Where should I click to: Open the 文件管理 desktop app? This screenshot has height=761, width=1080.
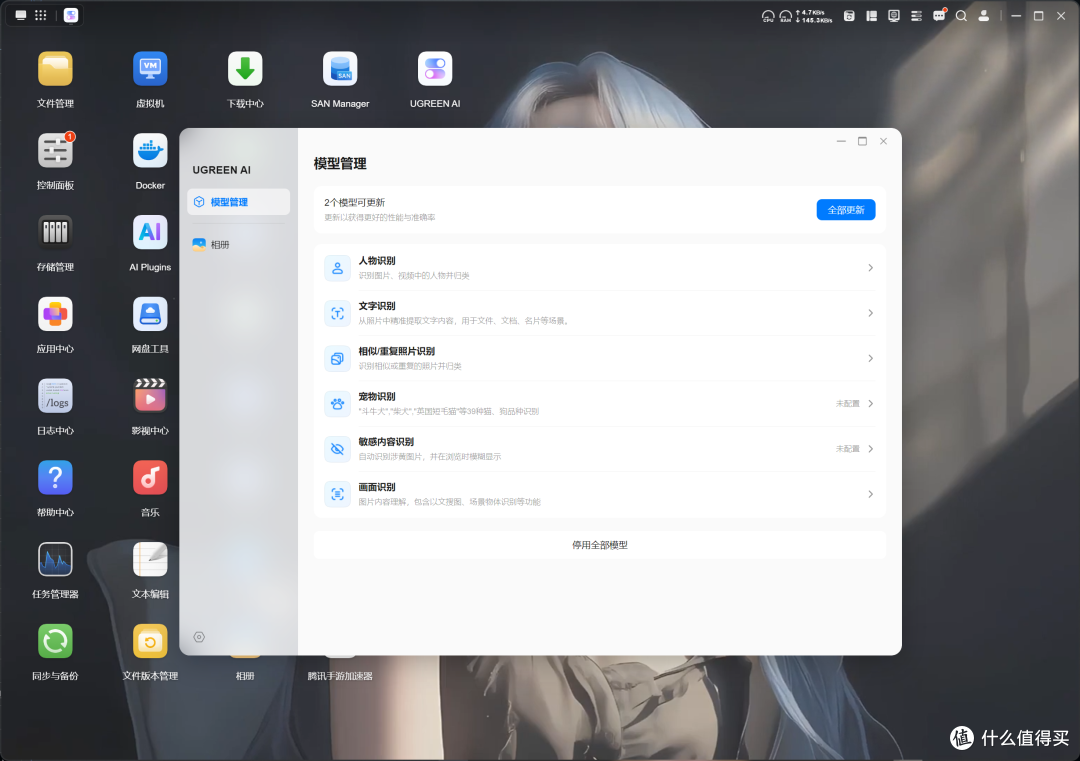pyautogui.click(x=55, y=69)
